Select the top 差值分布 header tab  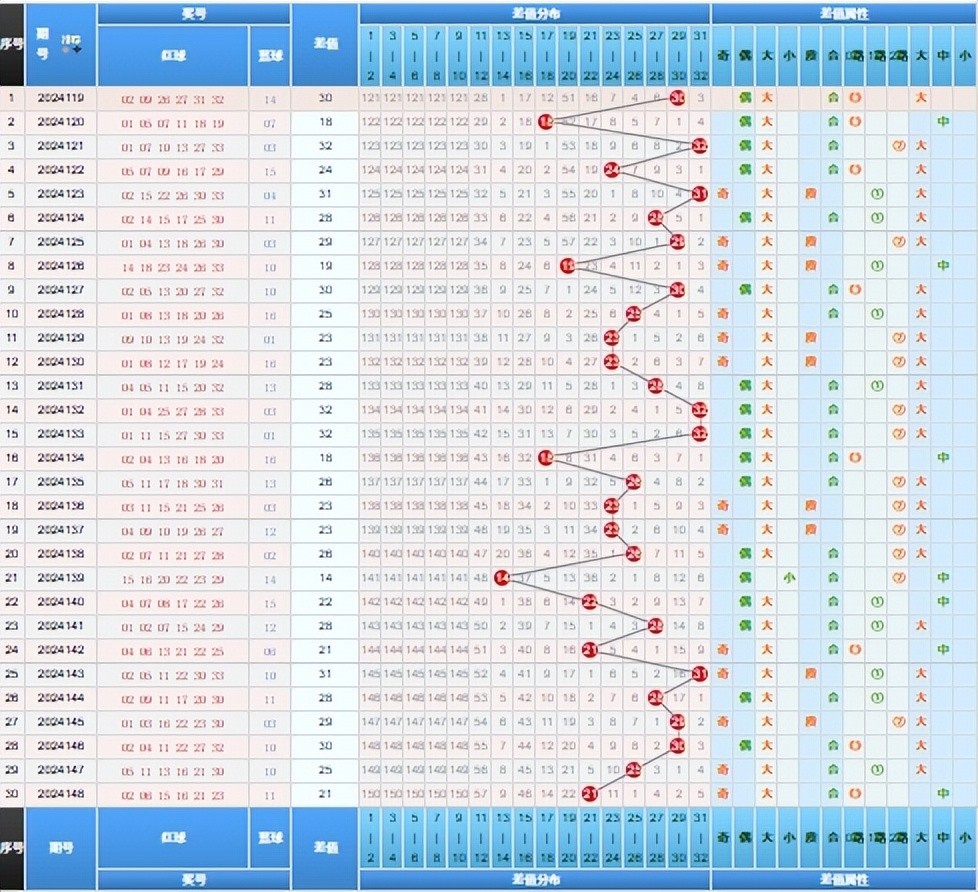[534, 13]
